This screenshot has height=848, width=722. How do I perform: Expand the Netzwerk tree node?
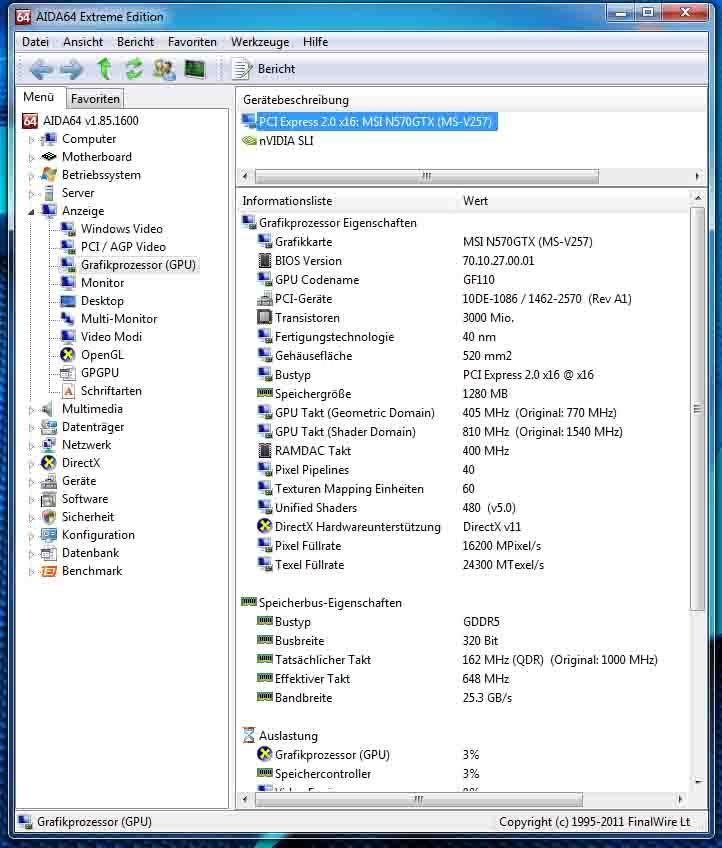31,445
